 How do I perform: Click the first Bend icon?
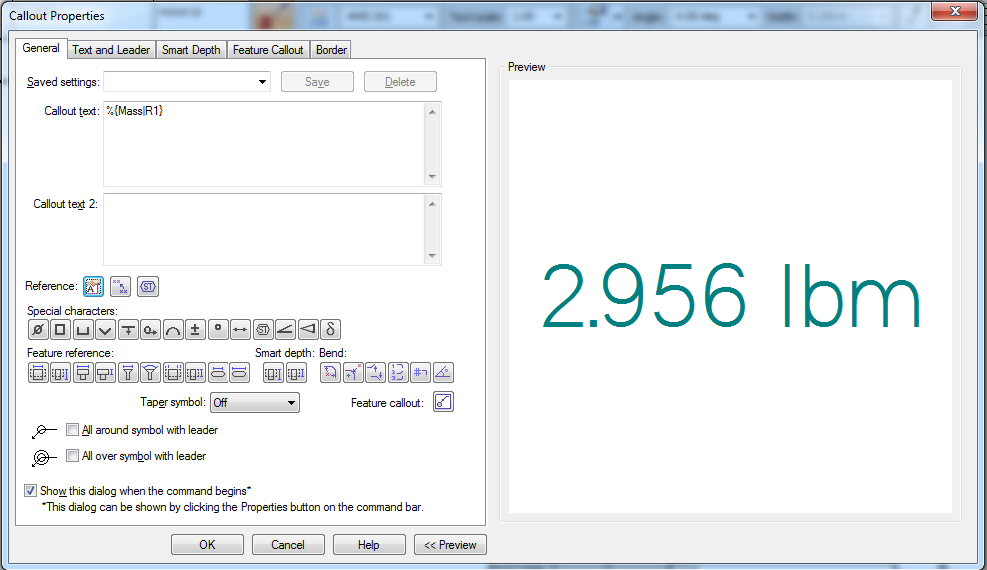(330, 373)
